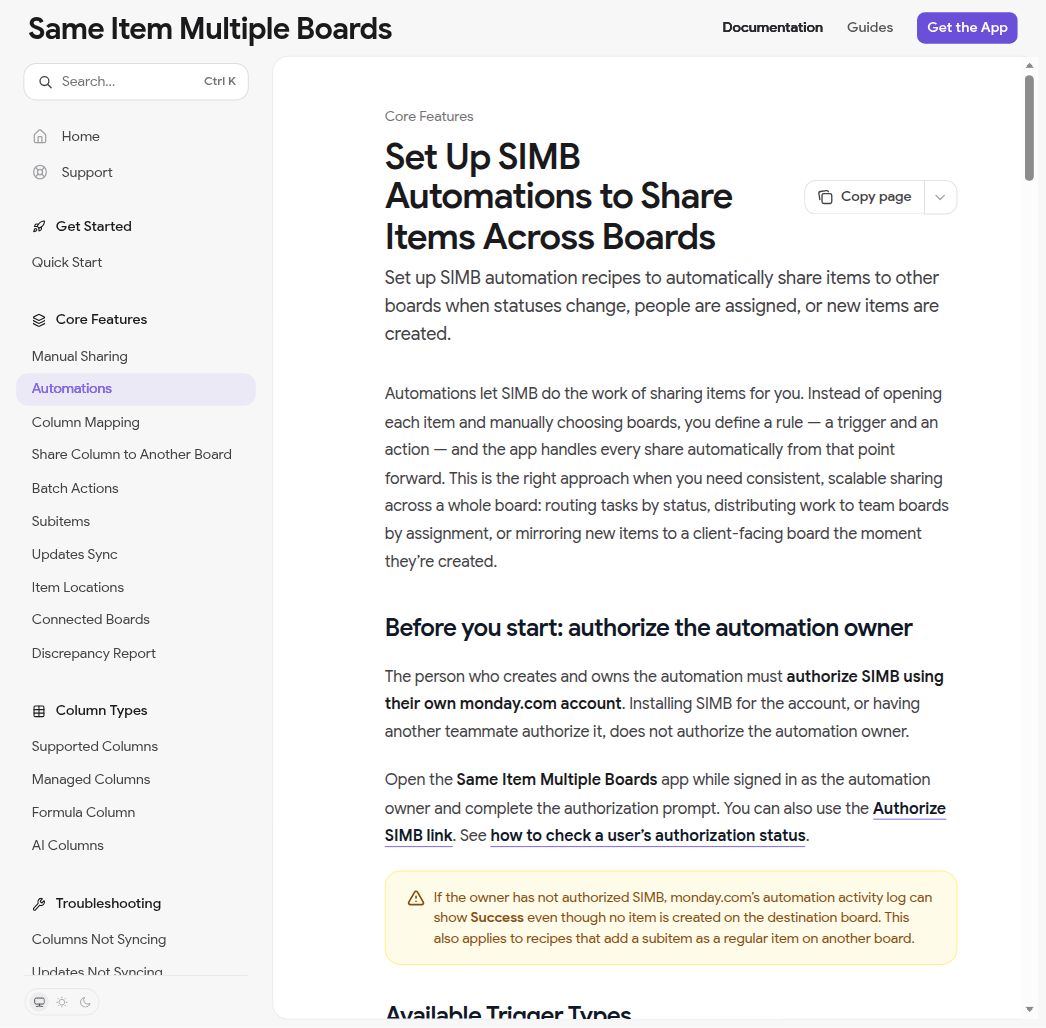Go to Home in sidebar
Image resolution: width=1046 pixels, height=1028 pixels.
coord(80,136)
